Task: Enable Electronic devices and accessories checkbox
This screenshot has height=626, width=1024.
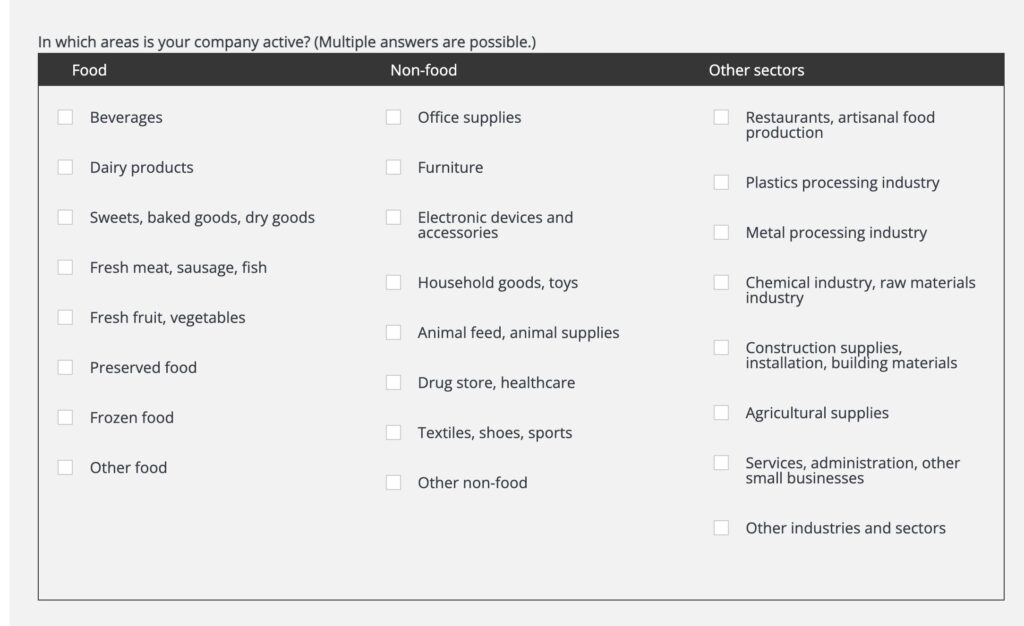Action: pos(393,217)
